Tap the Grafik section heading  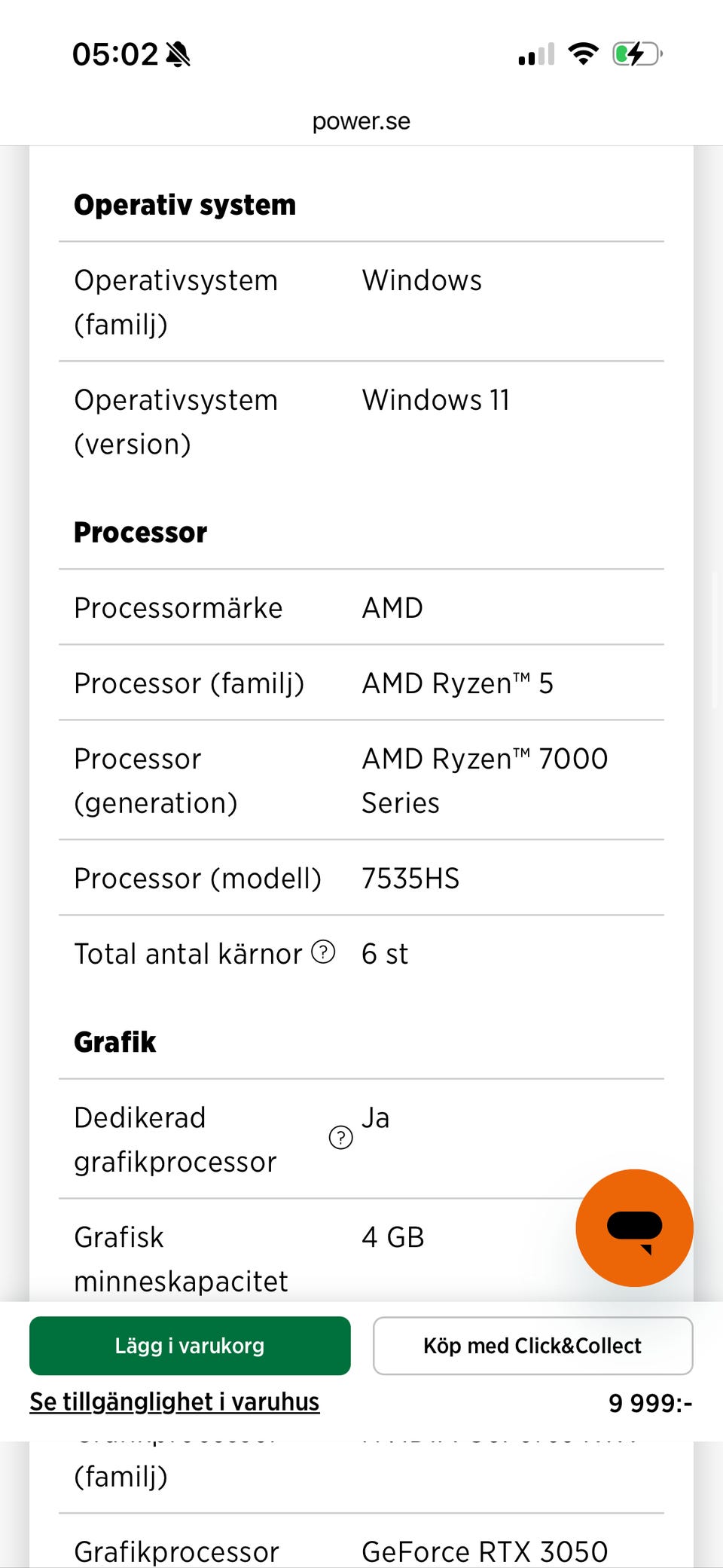[115, 1042]
